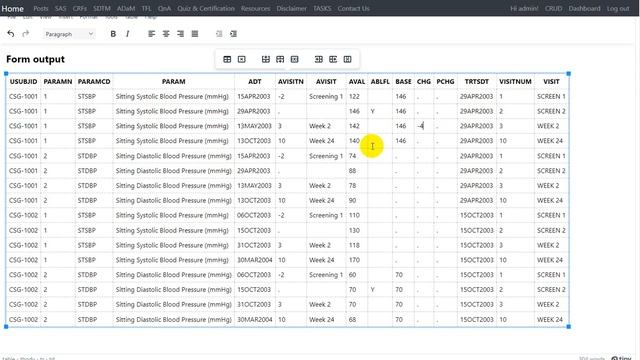Click the AVISITN column header
Viewport: 640px width, 360px height.
point(291,82)
